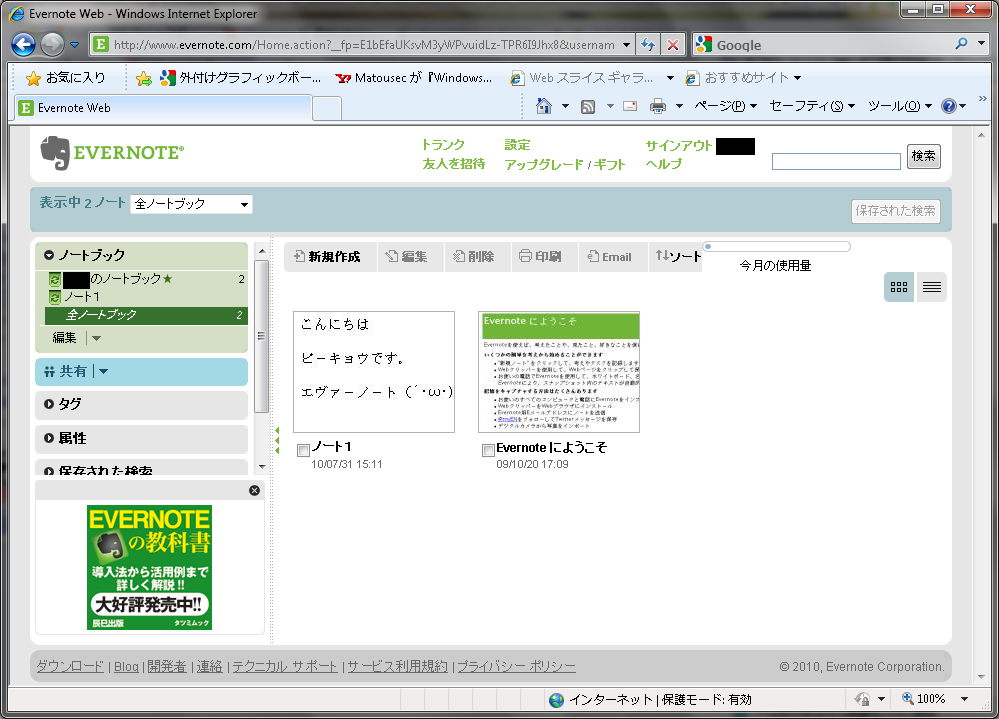
Task: Select the 全ノートブック notebook row
Action: coord(146,315)
